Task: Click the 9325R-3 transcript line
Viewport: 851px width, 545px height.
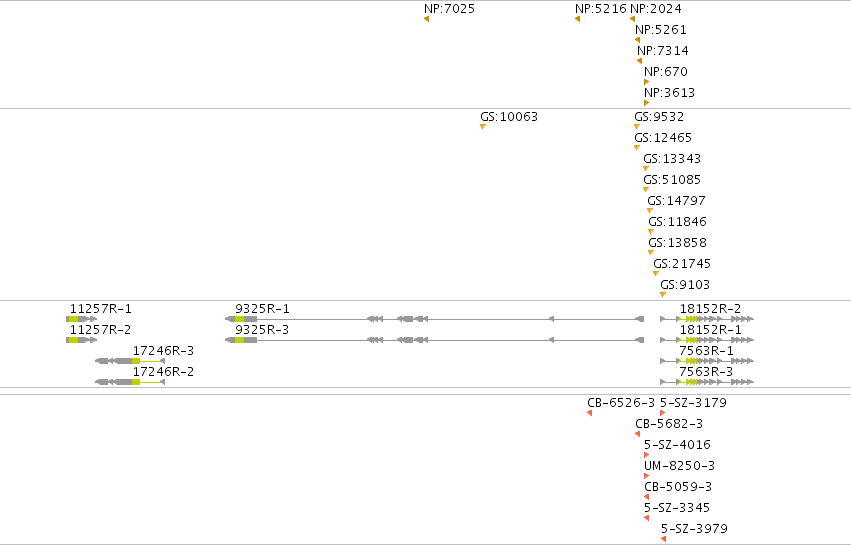Action: (435, 340)
